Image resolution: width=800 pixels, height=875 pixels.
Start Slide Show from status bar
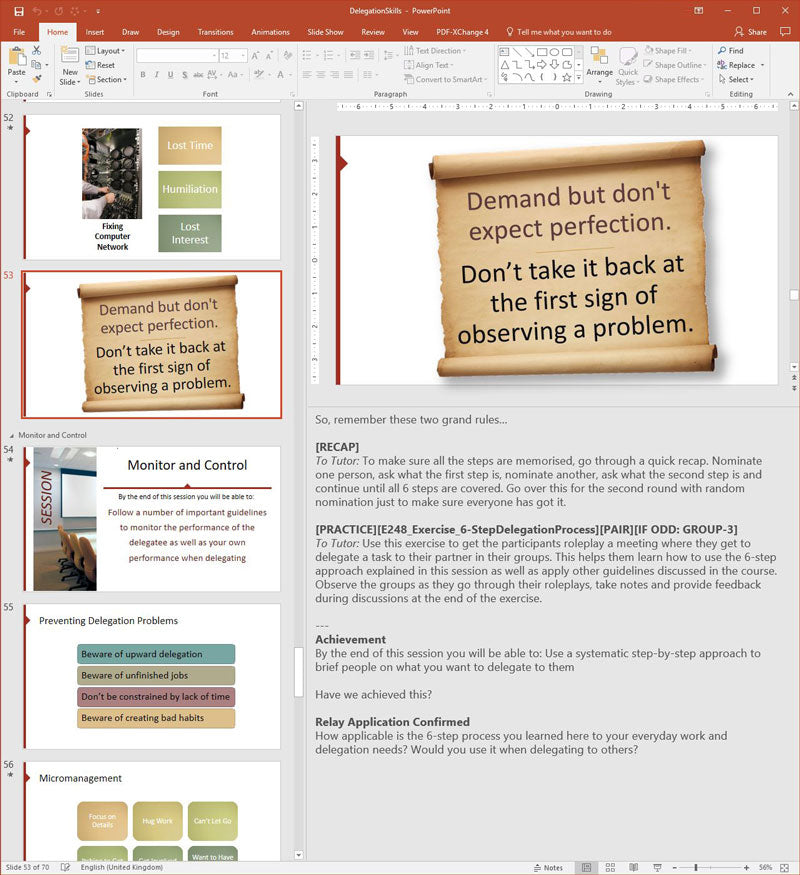pyautogui.click(x=657, y=867)
